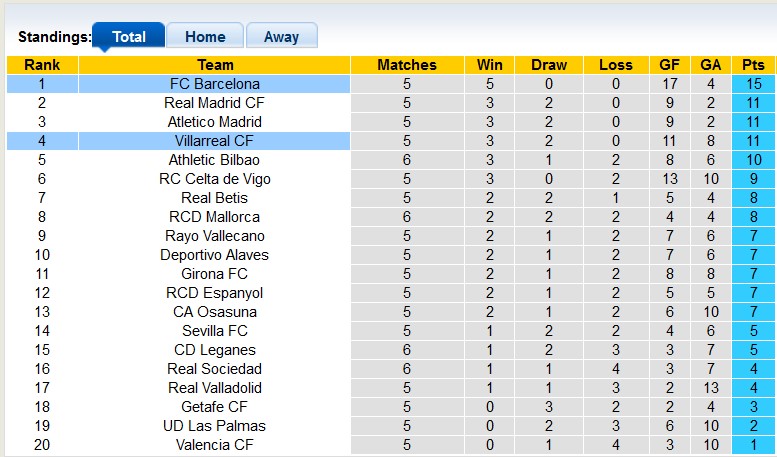This screenshot has height=457, width=777.
Task: Open the Real Betis team link
Action: coord(215,198)
